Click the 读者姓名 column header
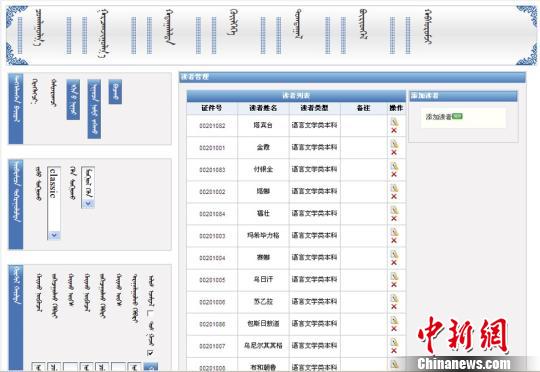The image size is (540, 372). 263,108
